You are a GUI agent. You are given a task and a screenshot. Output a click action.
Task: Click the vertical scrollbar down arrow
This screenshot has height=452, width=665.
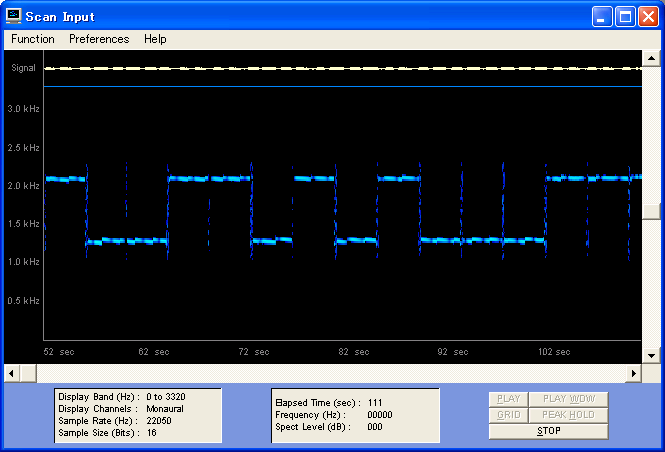click(x=651, y=356)
